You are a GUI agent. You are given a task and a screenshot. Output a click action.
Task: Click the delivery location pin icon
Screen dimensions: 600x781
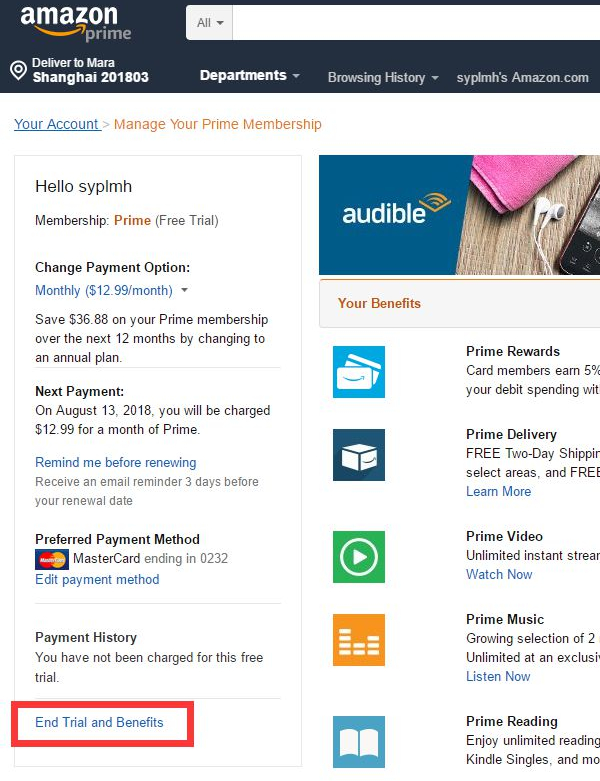18,70
